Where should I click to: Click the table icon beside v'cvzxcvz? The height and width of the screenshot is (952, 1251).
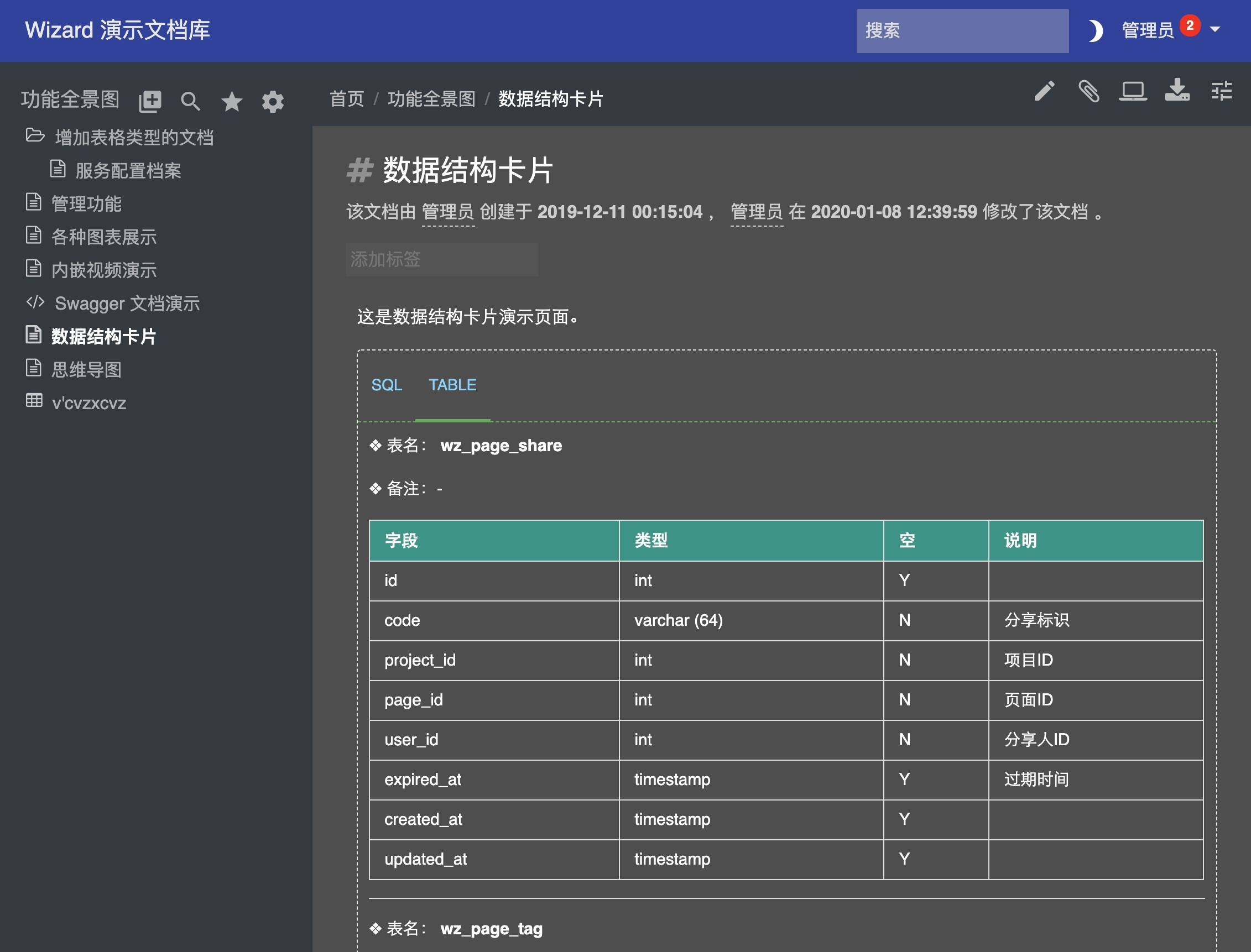click(x=34, y=401)
